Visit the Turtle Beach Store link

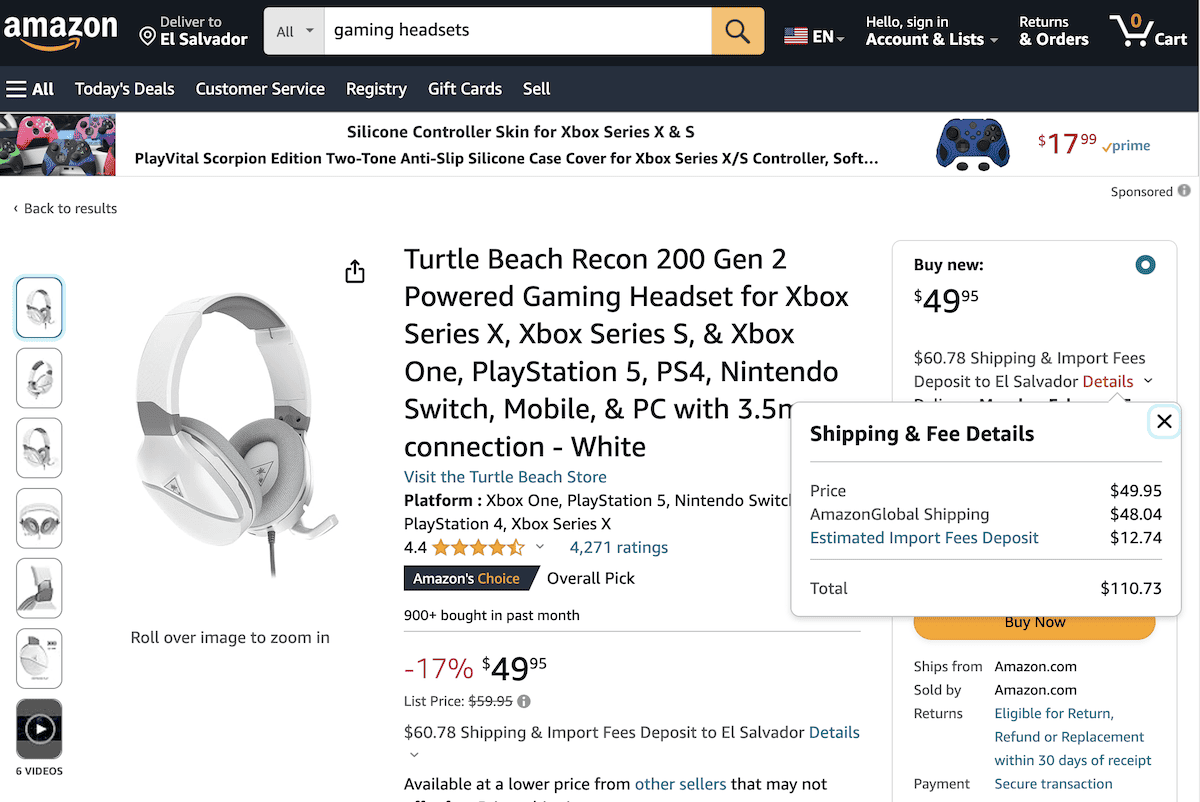pyautogui.click(x=504, y=477)
